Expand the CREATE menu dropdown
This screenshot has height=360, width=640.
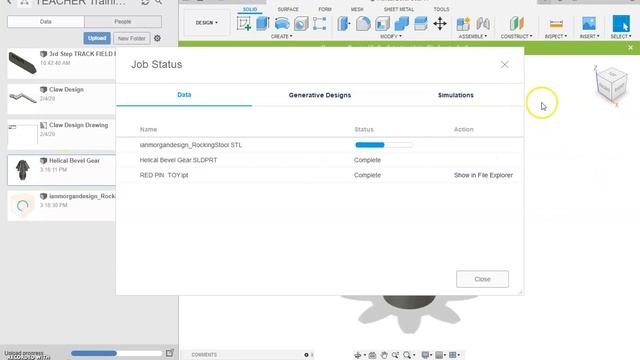[x=282, y=36]
